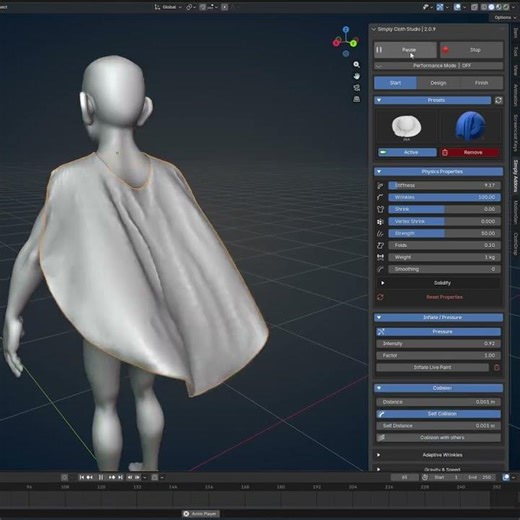Screen dimensions: 520x520
Task: Click the icon left of Vertex Shrink
Action: point(380,222)
